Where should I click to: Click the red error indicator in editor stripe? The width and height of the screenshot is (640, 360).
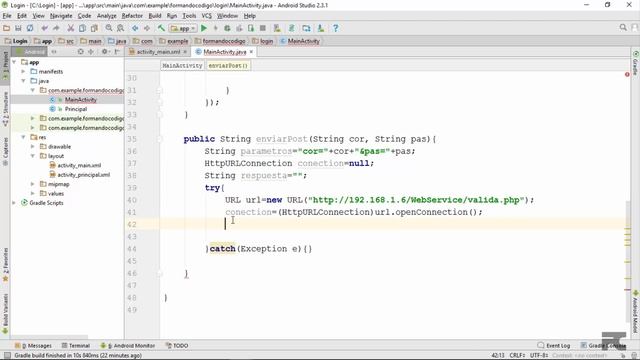[627, 74]
